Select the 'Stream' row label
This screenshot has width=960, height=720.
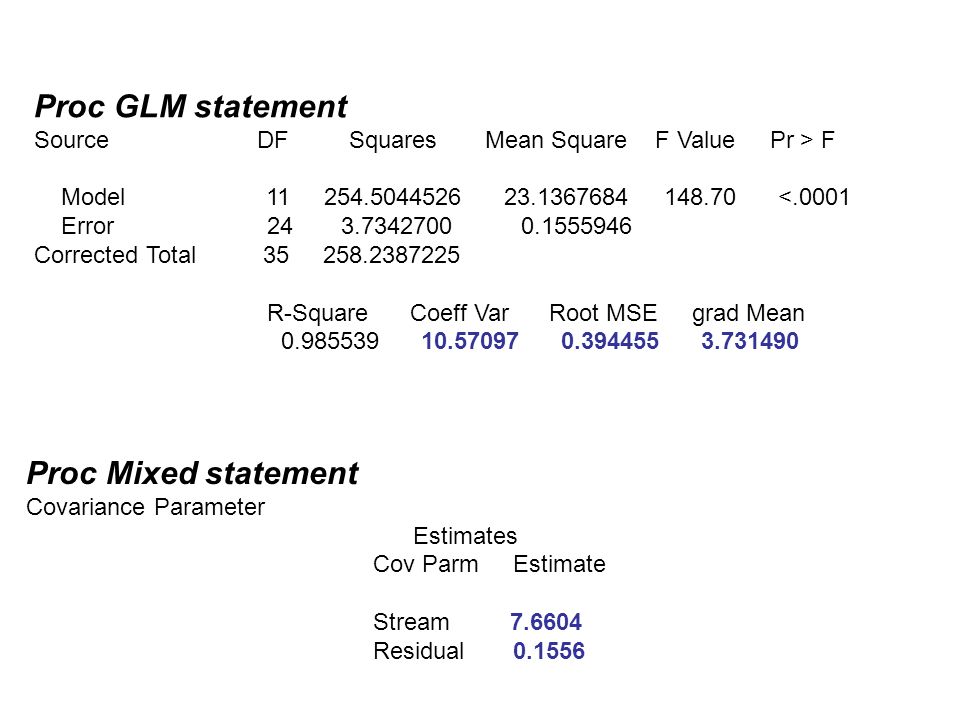point(411,622)
